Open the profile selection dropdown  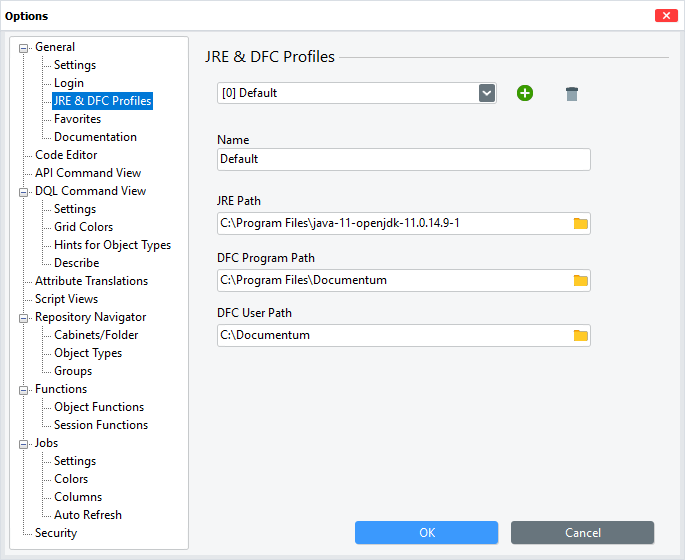(x=486, y=93)
